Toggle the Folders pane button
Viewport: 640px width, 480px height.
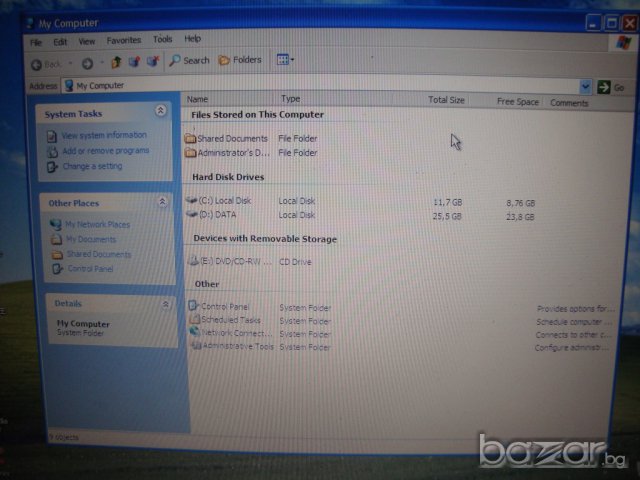tap(240, 60)
